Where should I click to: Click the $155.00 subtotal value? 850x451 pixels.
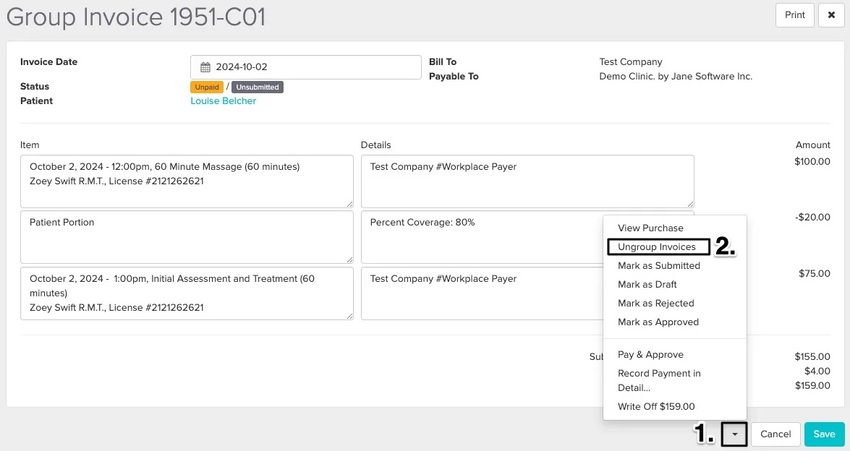tap(812, 357)
